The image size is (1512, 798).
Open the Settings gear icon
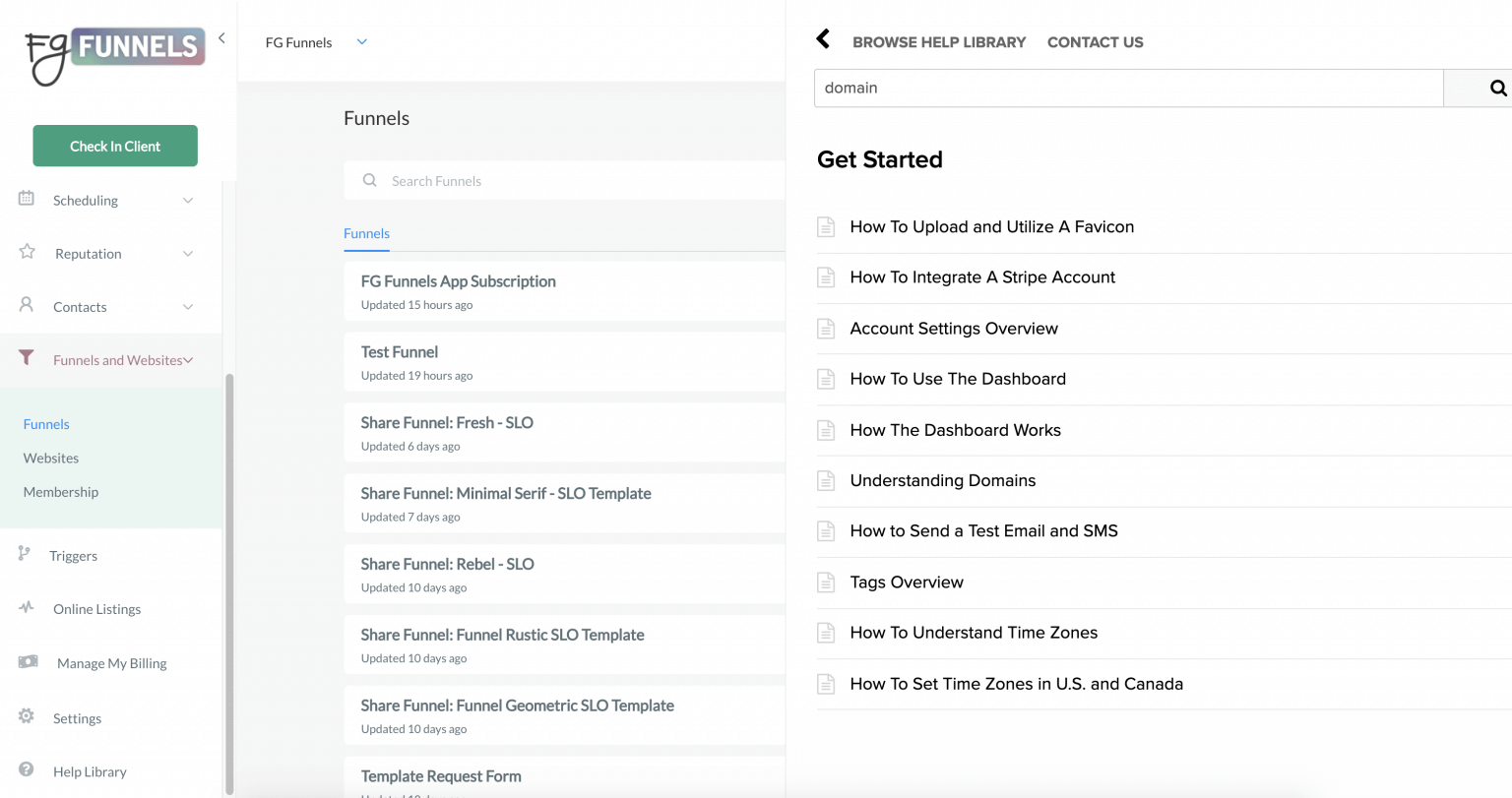pos(25,717)
